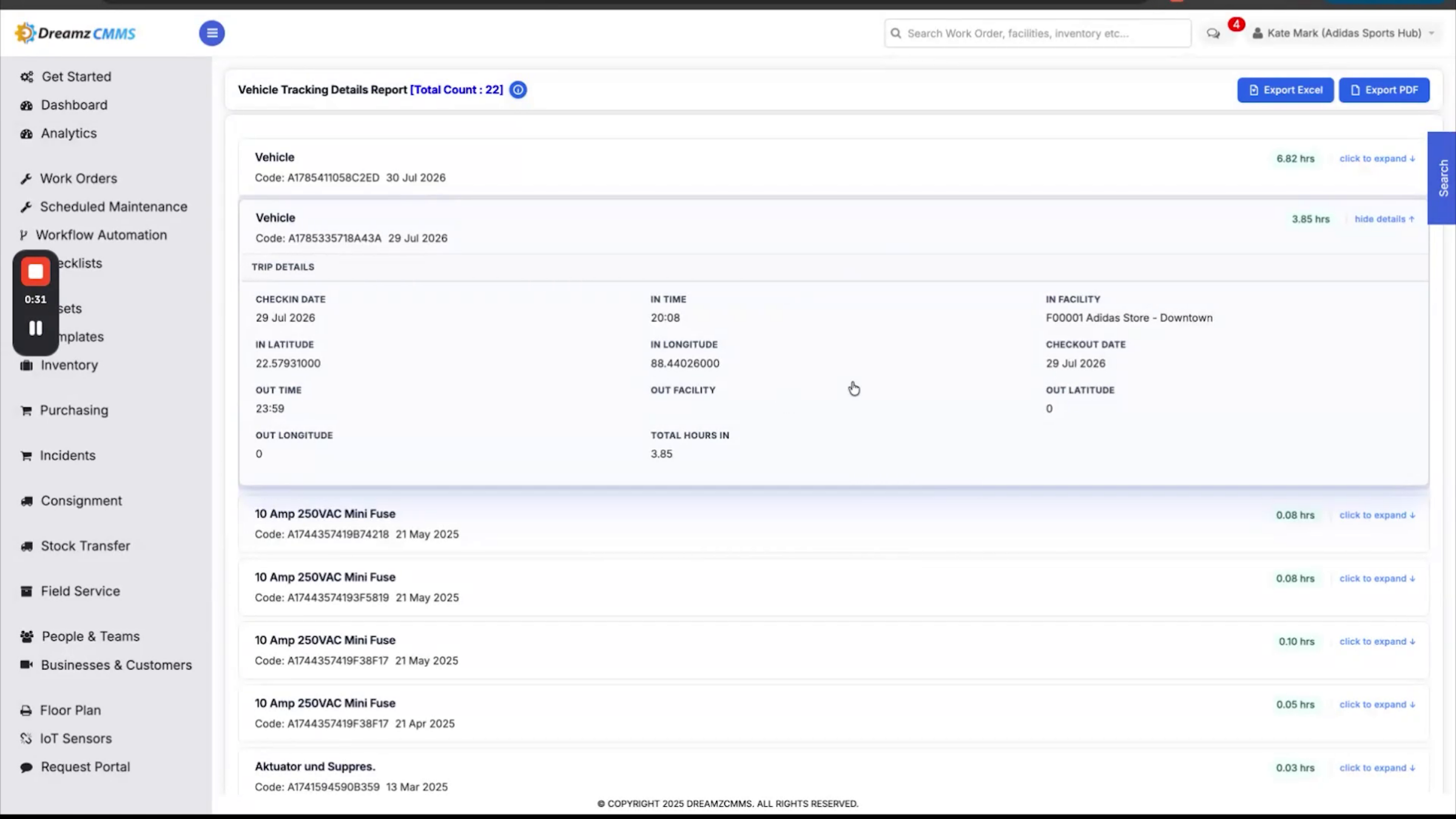Click the Request Portal speech bubble icon
Viewport: 1456px width, 819px height.
26,767
